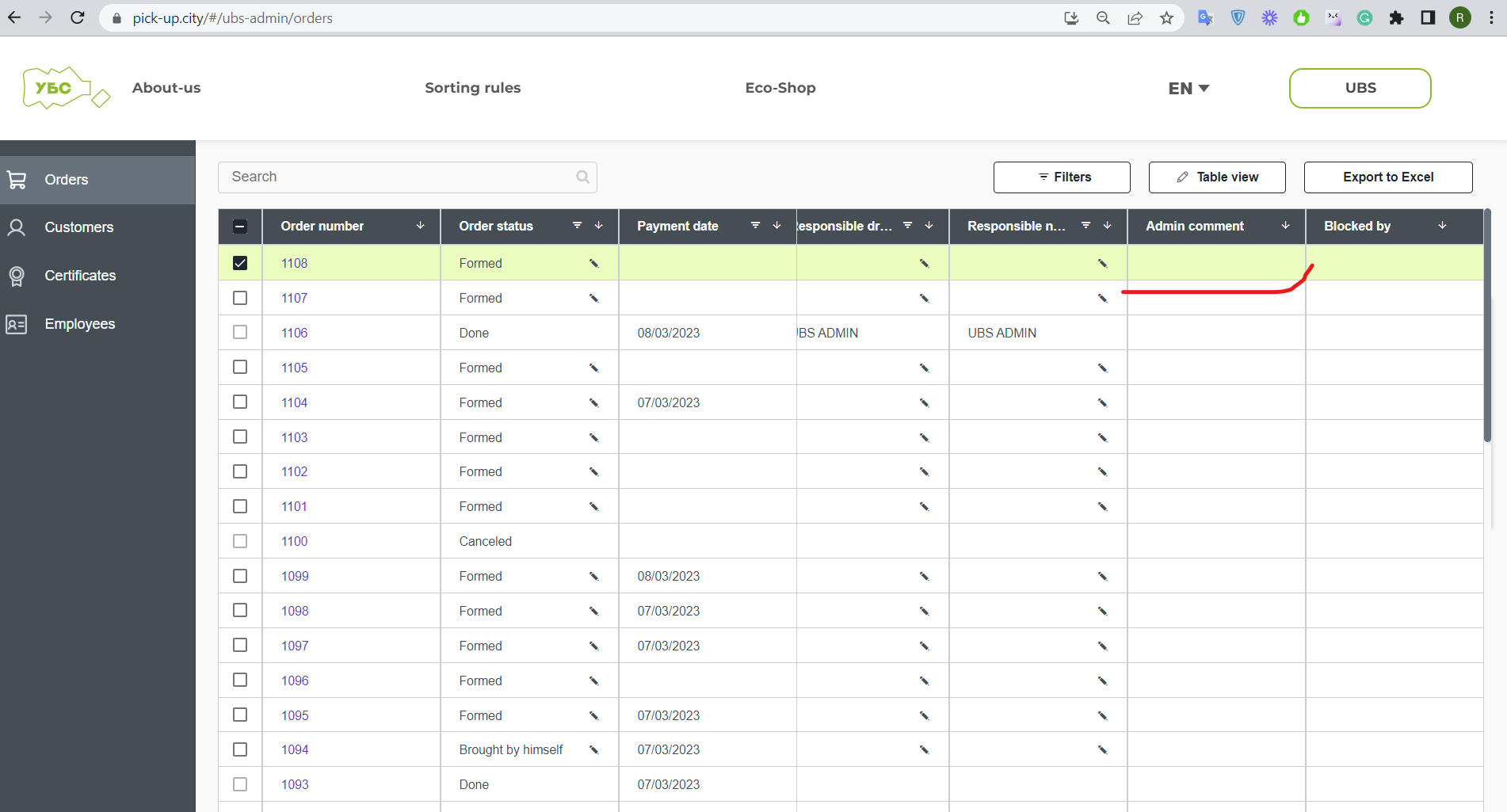
Task: Sort Order status column arrow
Action: tap(599, 226)
